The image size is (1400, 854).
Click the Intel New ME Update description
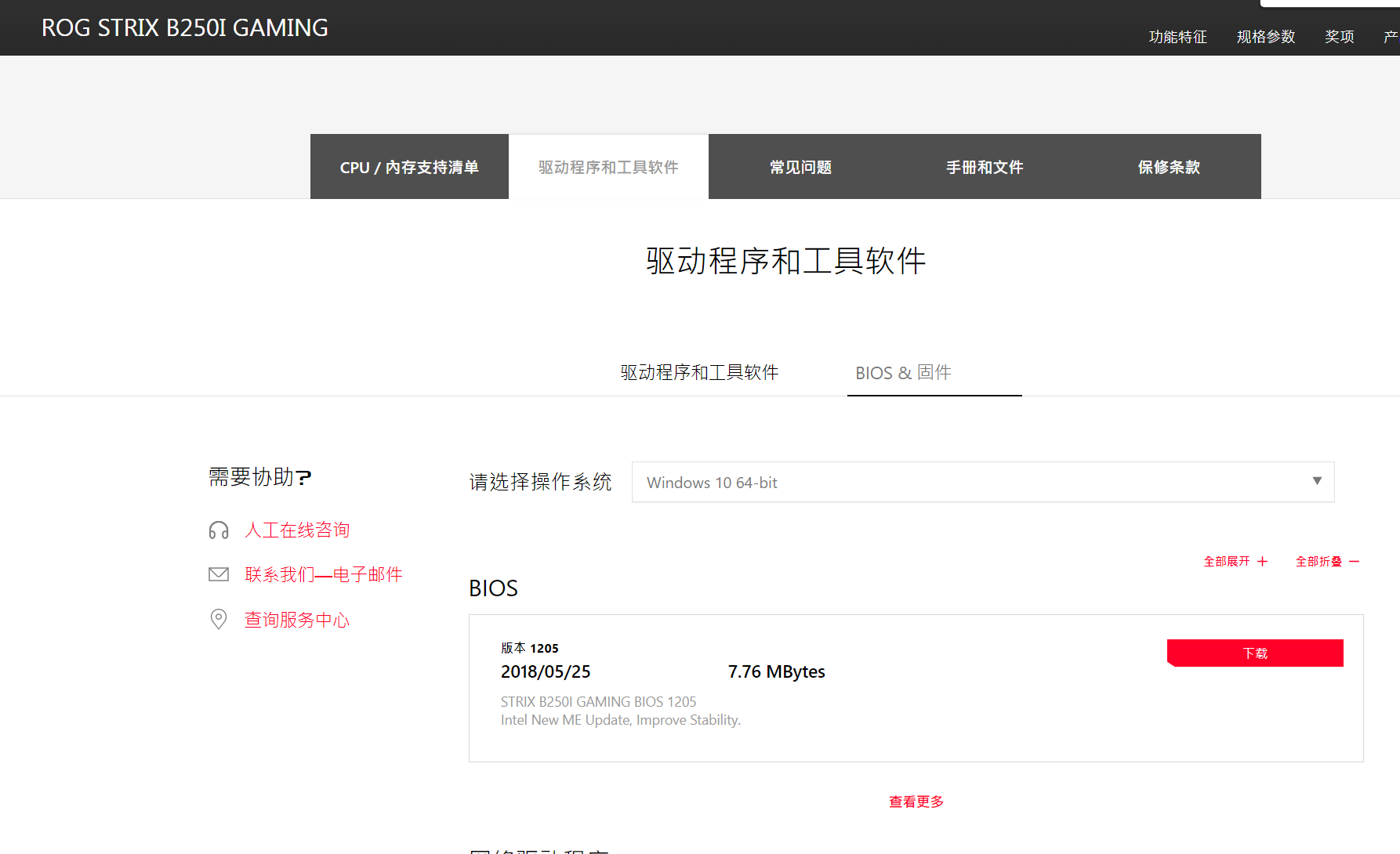coord(621,720)
